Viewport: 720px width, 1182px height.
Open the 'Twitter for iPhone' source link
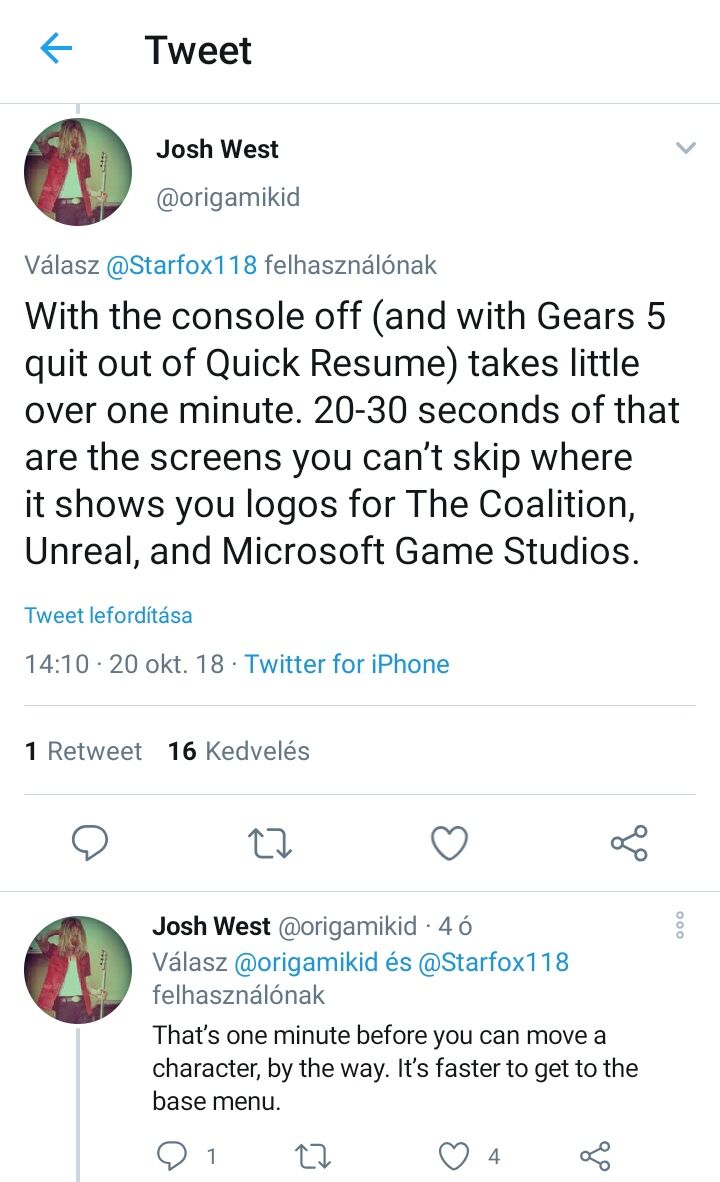(347, 664)
